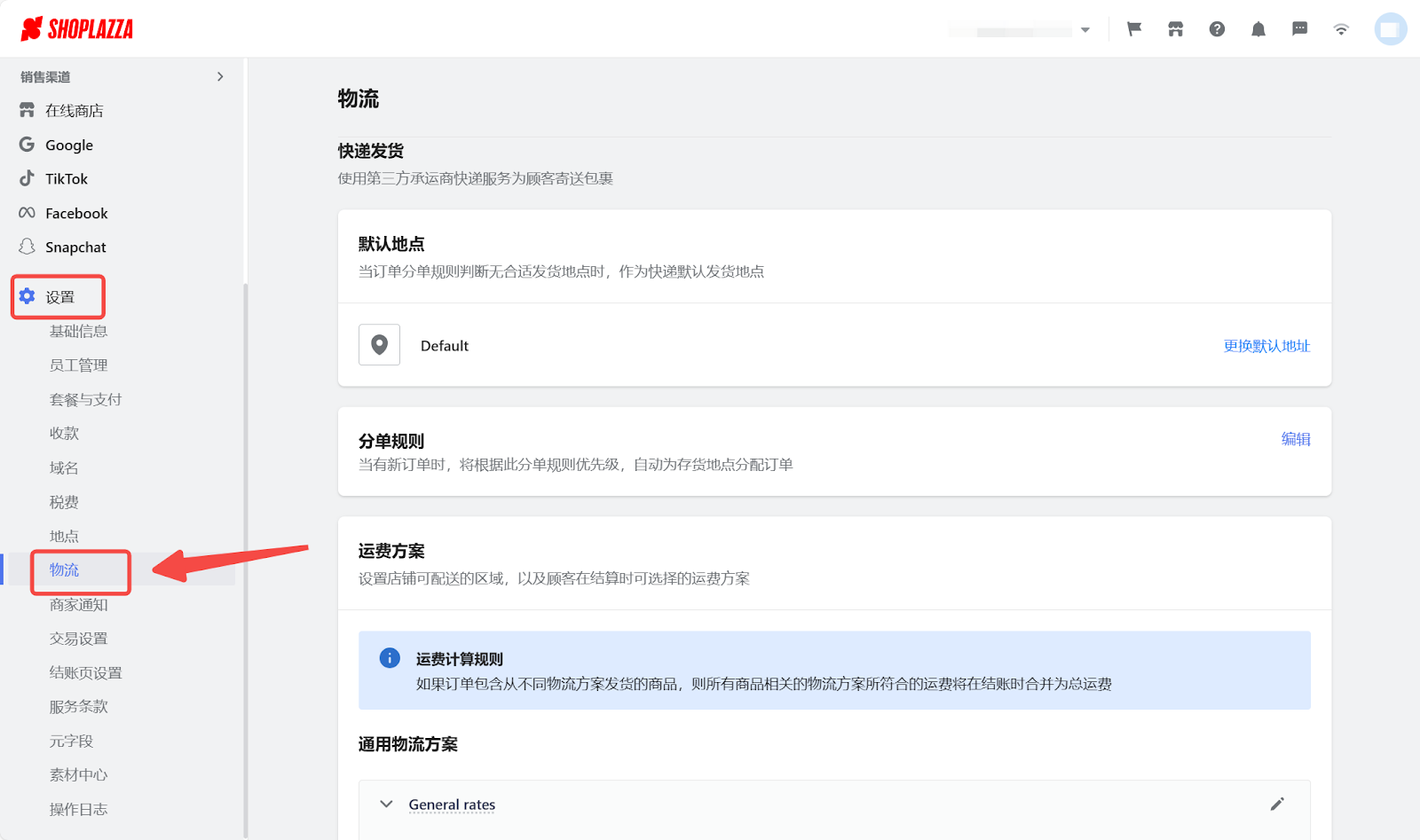
Task: Open the notifications bell icon
Action: click(1258, 28)
